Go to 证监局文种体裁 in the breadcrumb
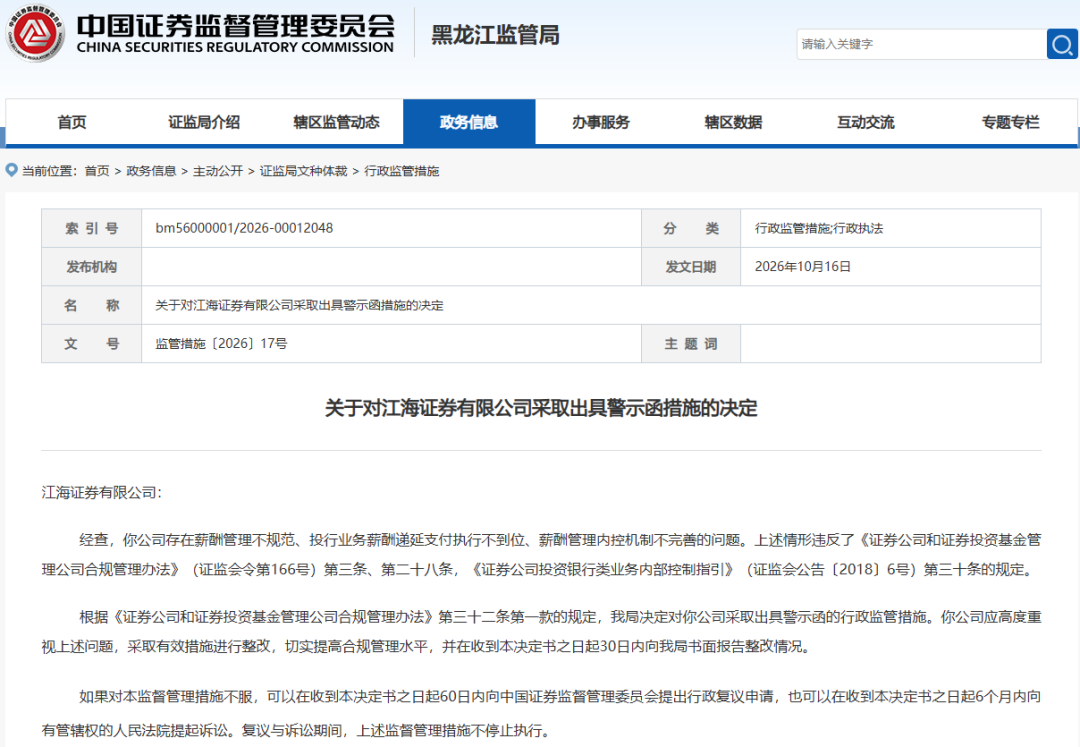The height and width of the screenshot is (747, 1080). pyautogui.click(x=303, y=171)
